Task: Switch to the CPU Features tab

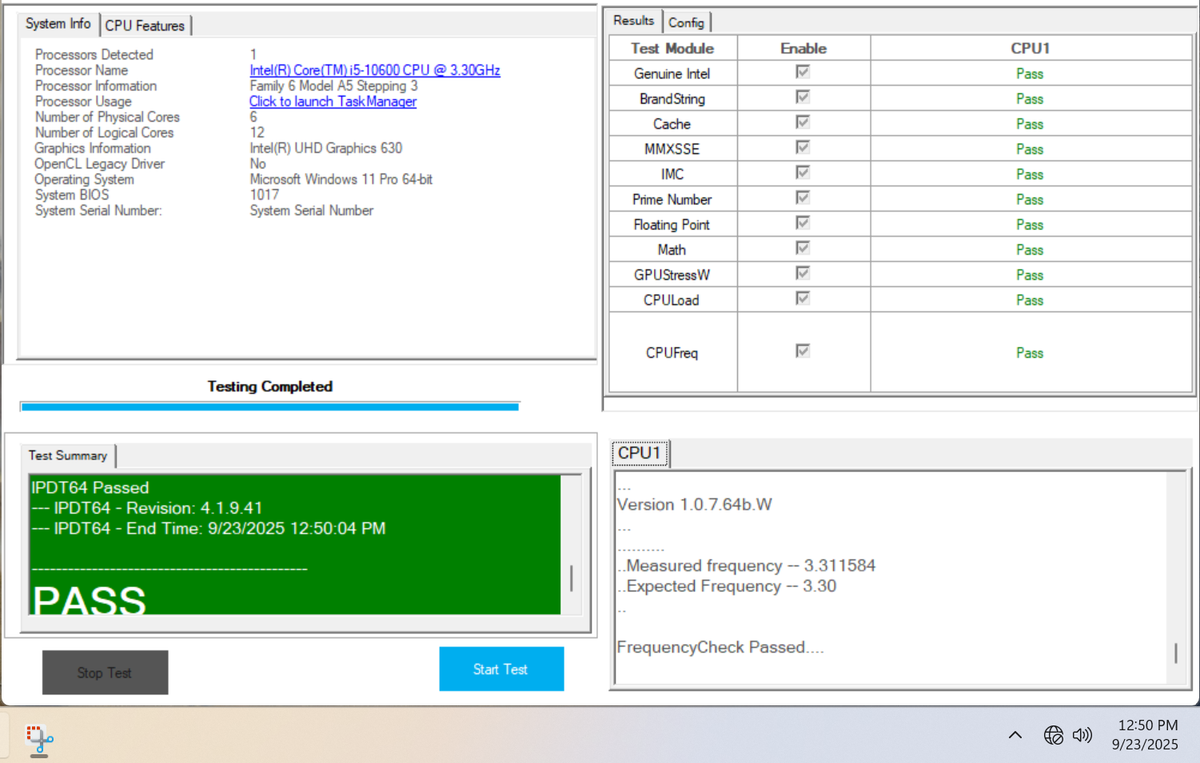Action: [x=145, y=26]
